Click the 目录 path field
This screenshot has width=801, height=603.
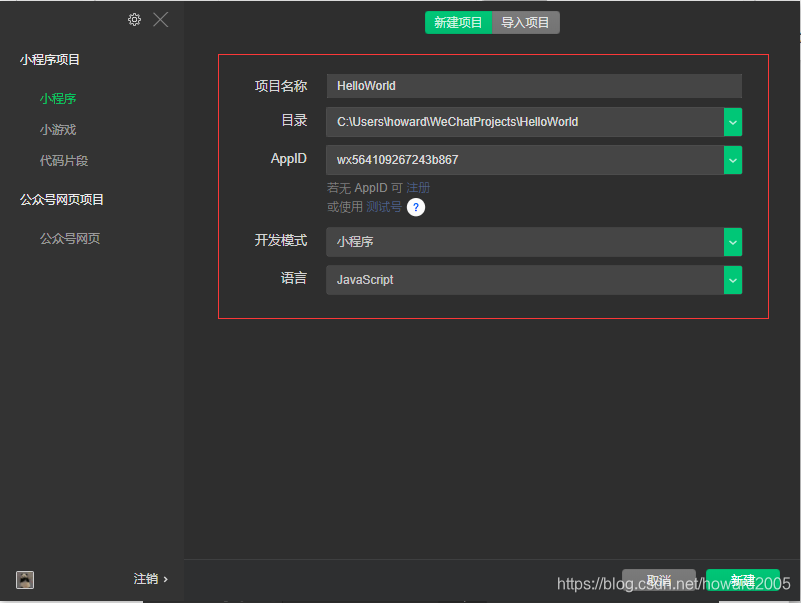tap(525, 122)
